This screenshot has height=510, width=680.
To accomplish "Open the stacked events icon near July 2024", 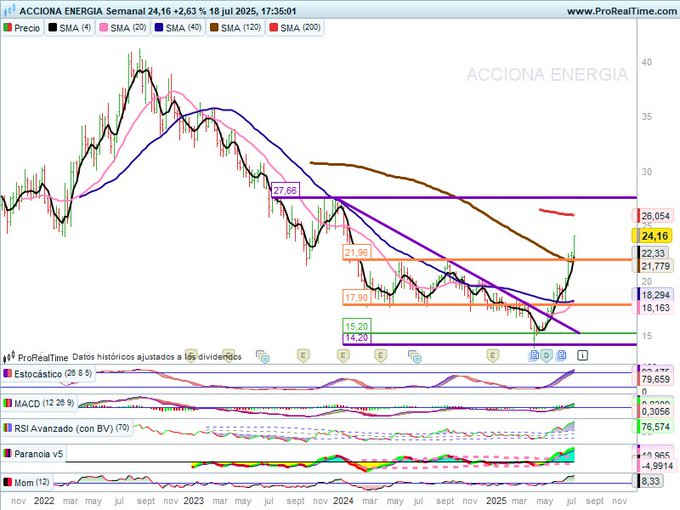I will click(415, 356).
